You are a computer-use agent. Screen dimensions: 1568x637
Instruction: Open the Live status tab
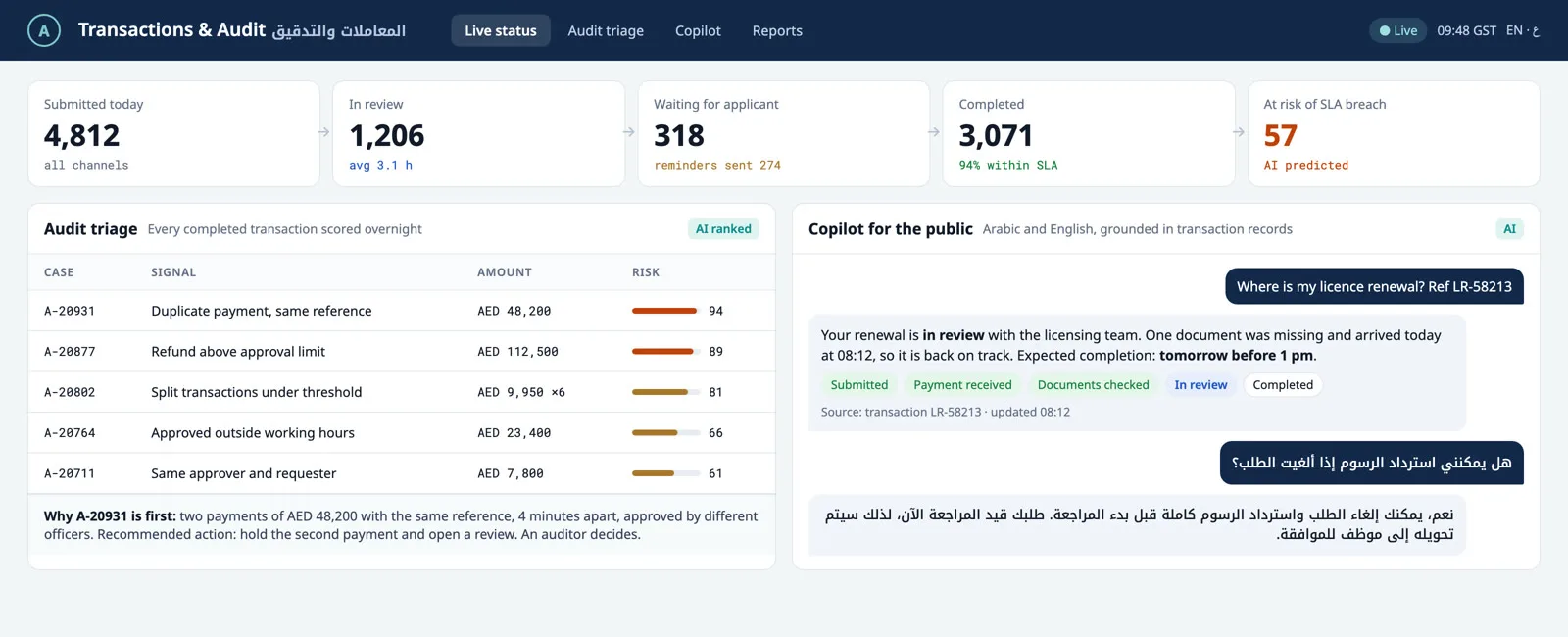[x=501, y=30]
